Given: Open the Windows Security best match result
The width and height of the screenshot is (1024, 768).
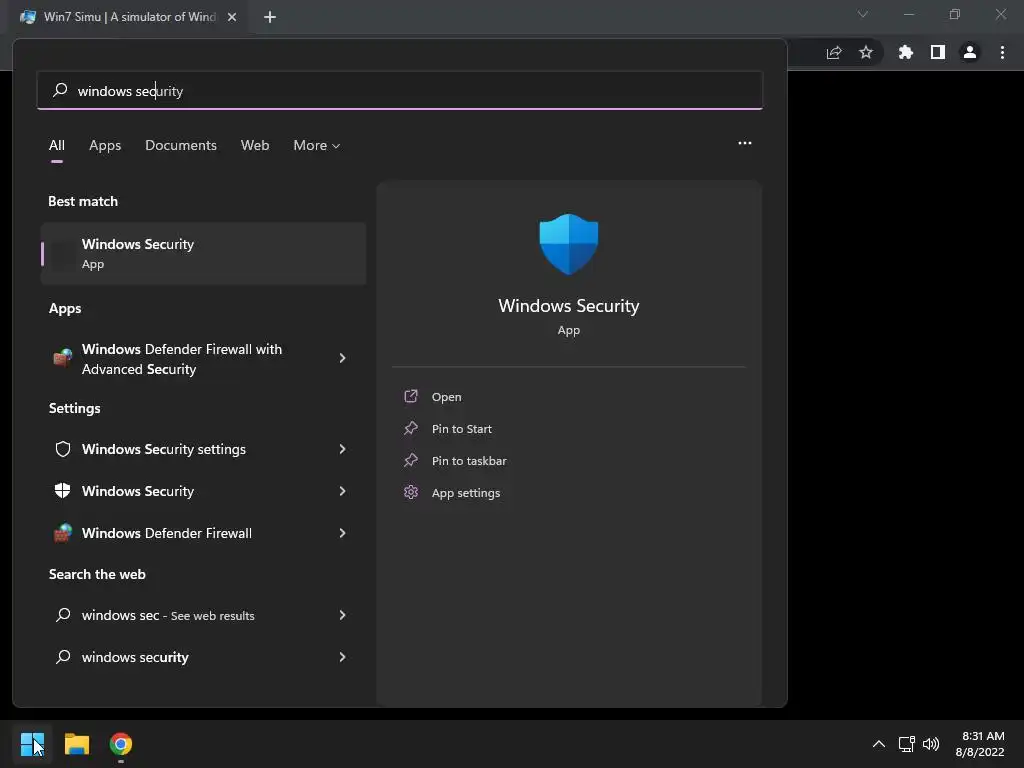Looking at the screenshot, I should tap(203, 253).
